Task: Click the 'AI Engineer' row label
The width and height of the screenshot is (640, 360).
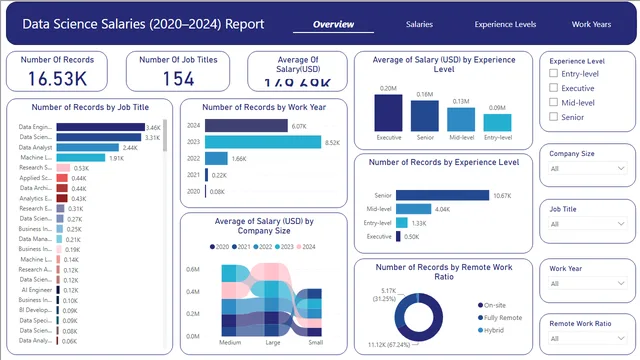Action: coord(37,290)
